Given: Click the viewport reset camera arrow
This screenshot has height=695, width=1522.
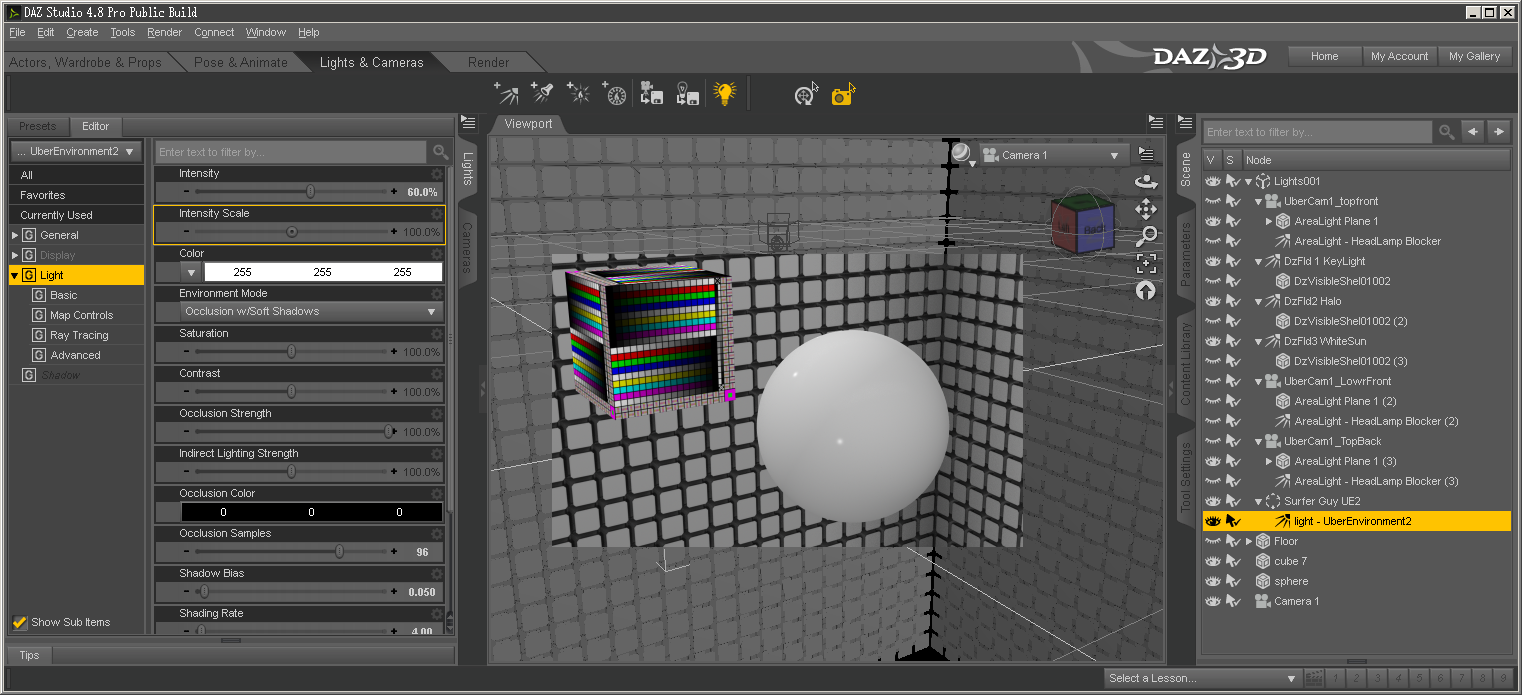Looking at the screenshot, I should pos(1146,290).
